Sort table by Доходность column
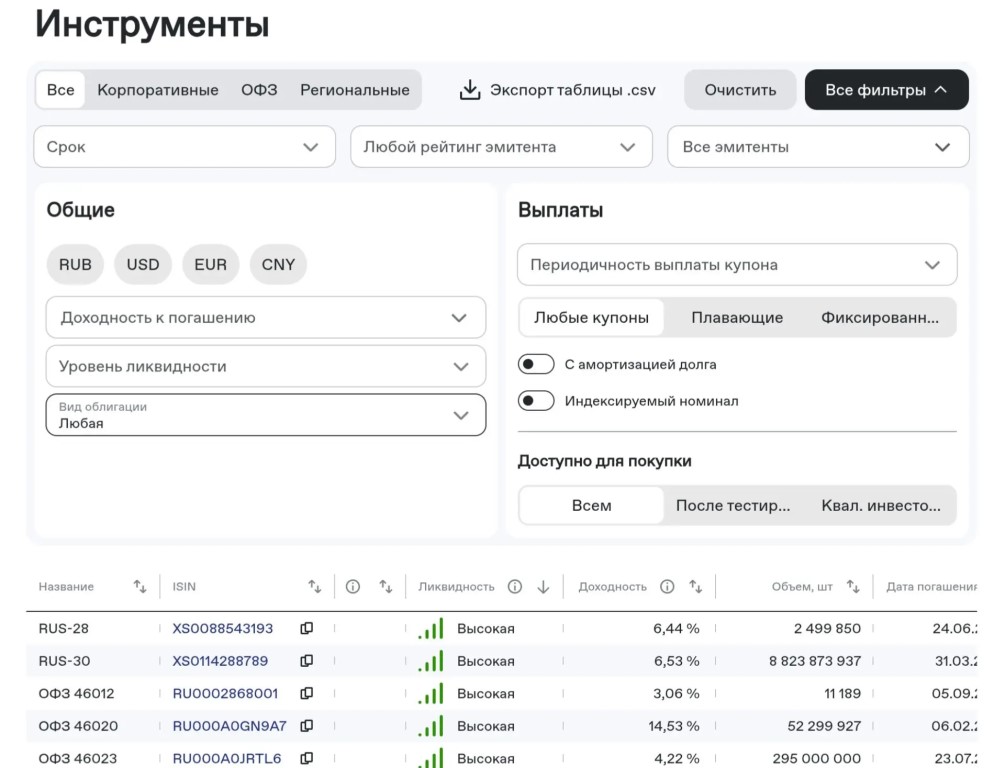1005x768 pixels. click(x=695, y=586)
